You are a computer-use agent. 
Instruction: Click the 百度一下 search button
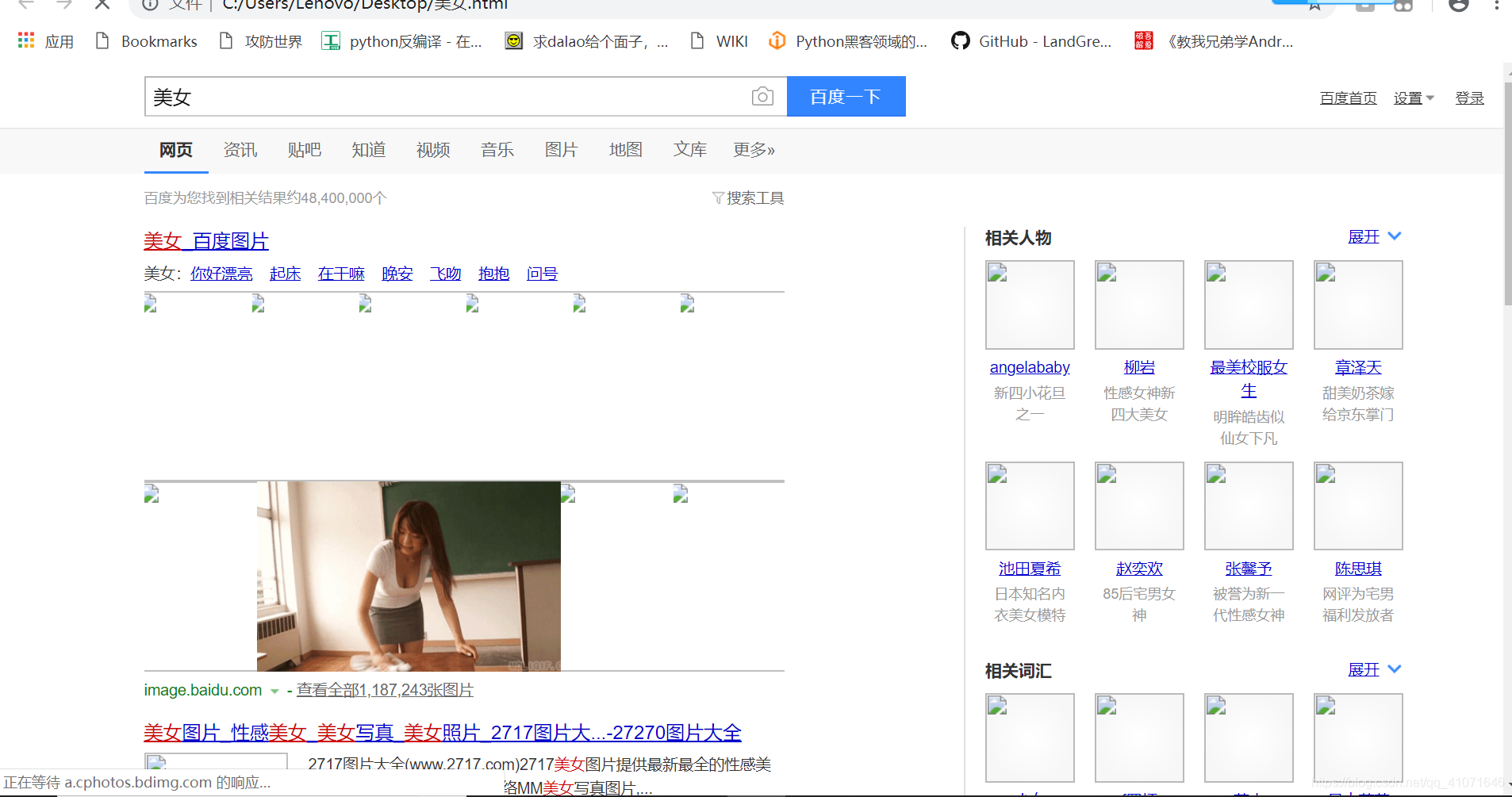click(x=846, y=97)
